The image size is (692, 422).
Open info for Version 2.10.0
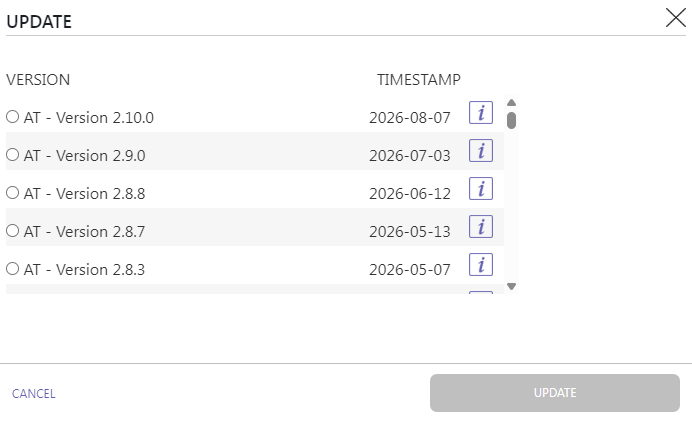481,113
